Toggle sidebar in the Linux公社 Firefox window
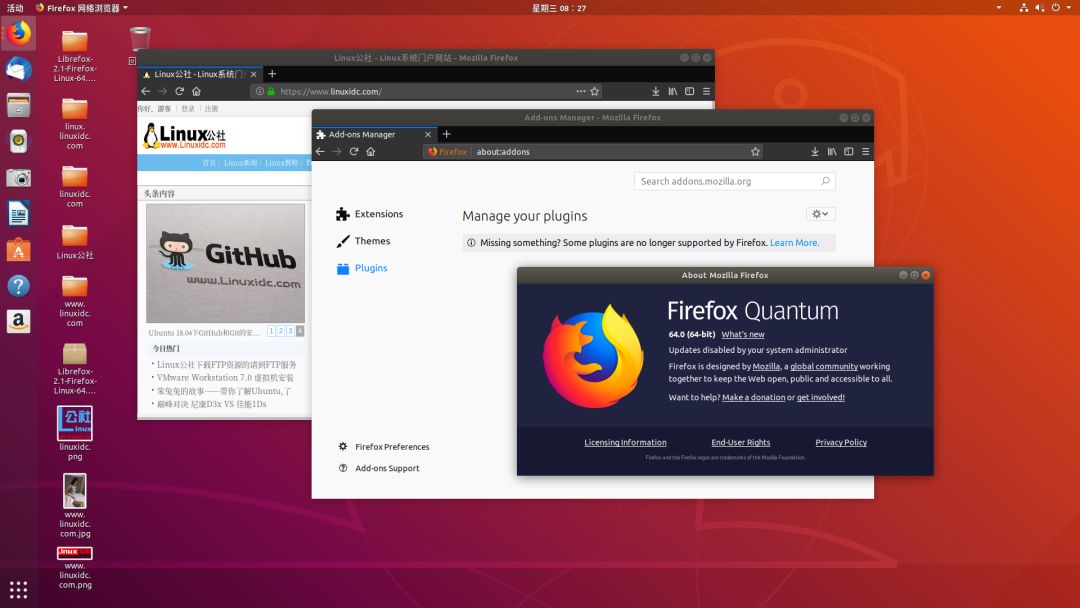 coord(689,91)
